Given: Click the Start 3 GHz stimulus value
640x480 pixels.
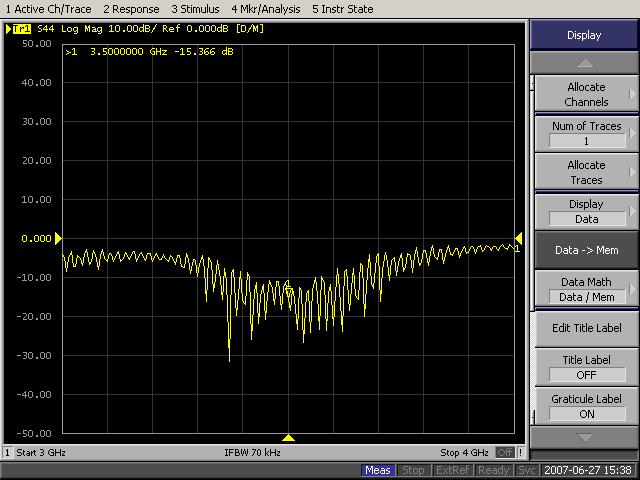Looking at the screenshot, I should pos(41,452).
